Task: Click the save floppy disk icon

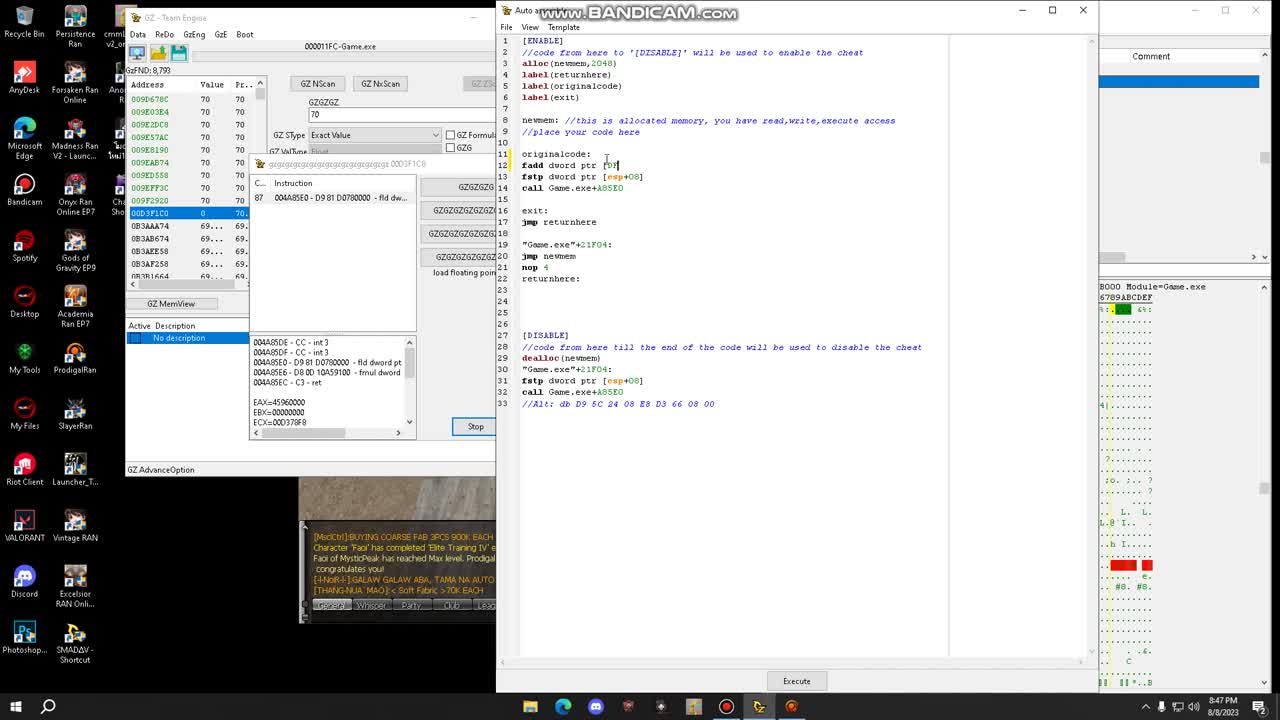Action: [178, 53]
